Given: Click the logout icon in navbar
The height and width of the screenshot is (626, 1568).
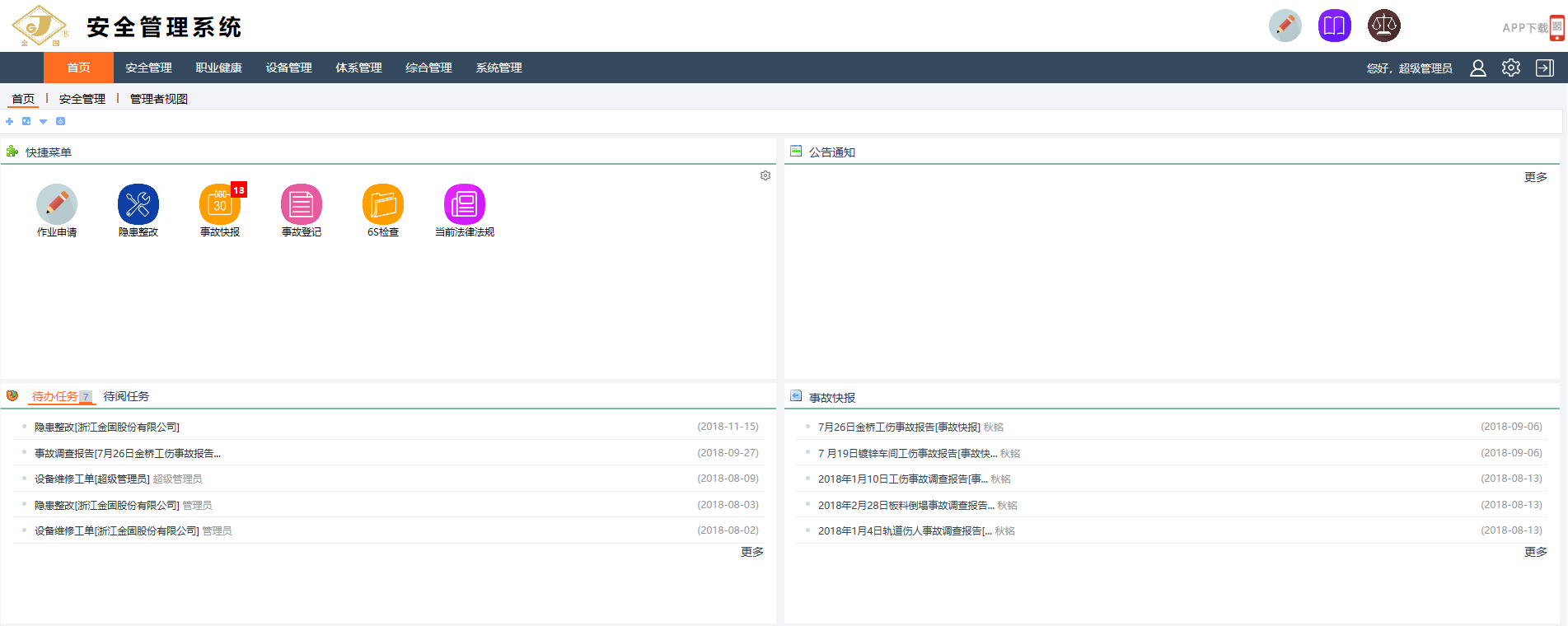Looking at the screenshot, I should 1544,68.
